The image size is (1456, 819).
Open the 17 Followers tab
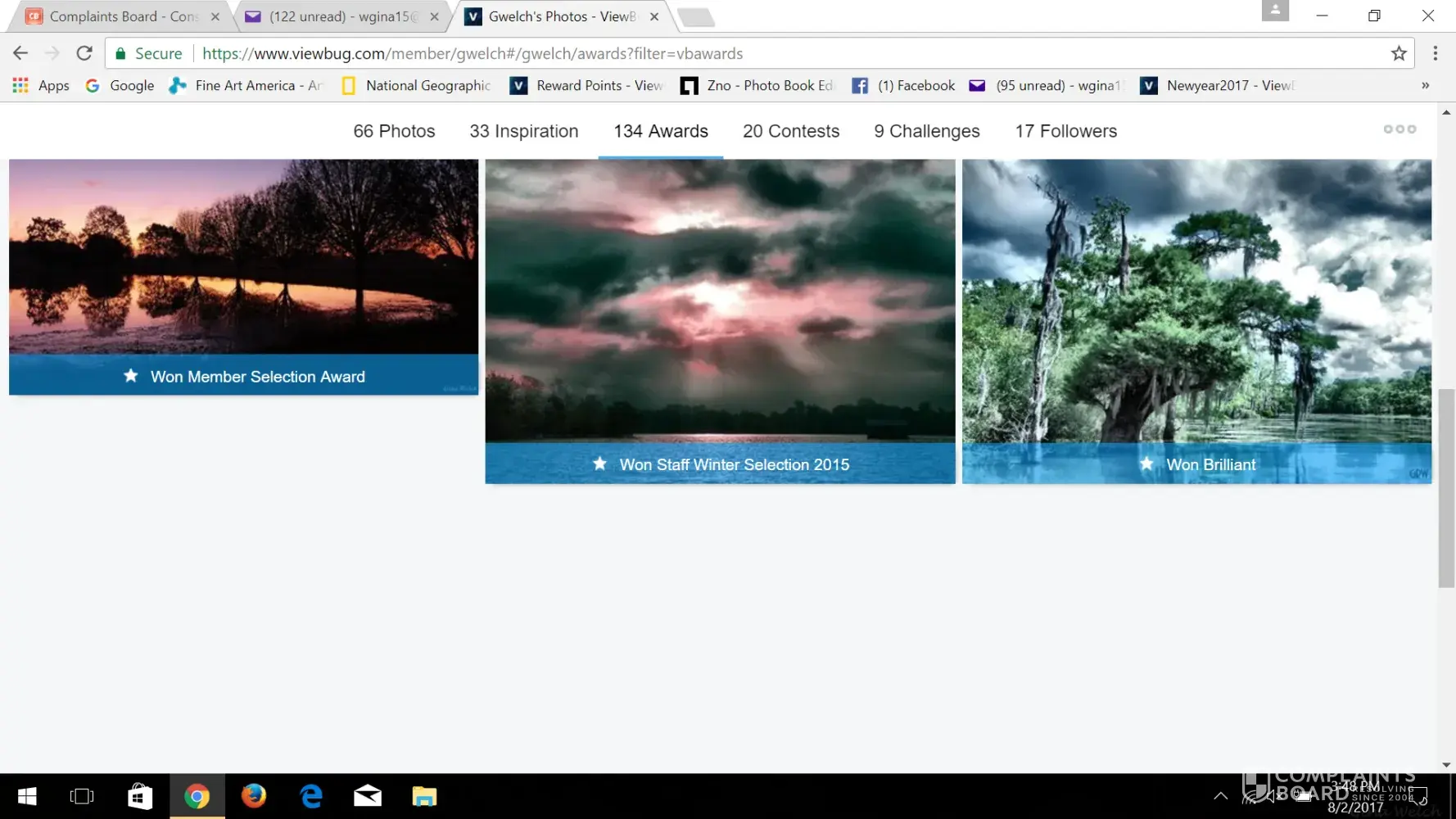[x=1065, y=131]
